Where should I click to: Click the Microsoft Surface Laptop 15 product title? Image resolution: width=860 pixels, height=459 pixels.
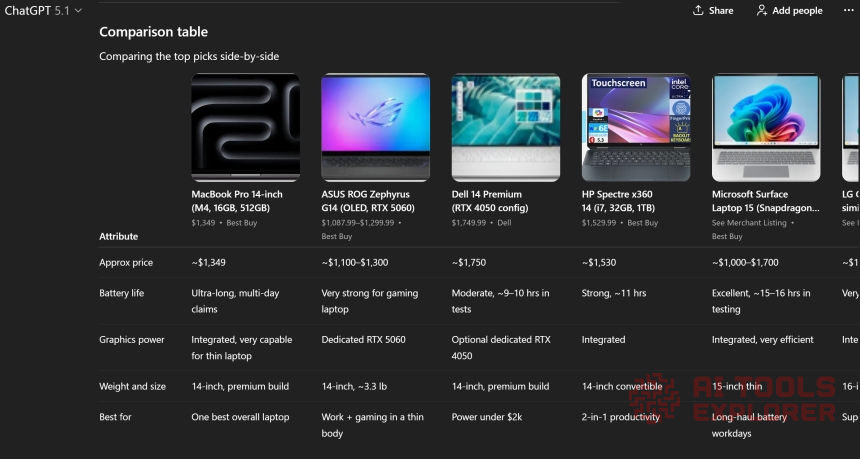pos(766,201)
